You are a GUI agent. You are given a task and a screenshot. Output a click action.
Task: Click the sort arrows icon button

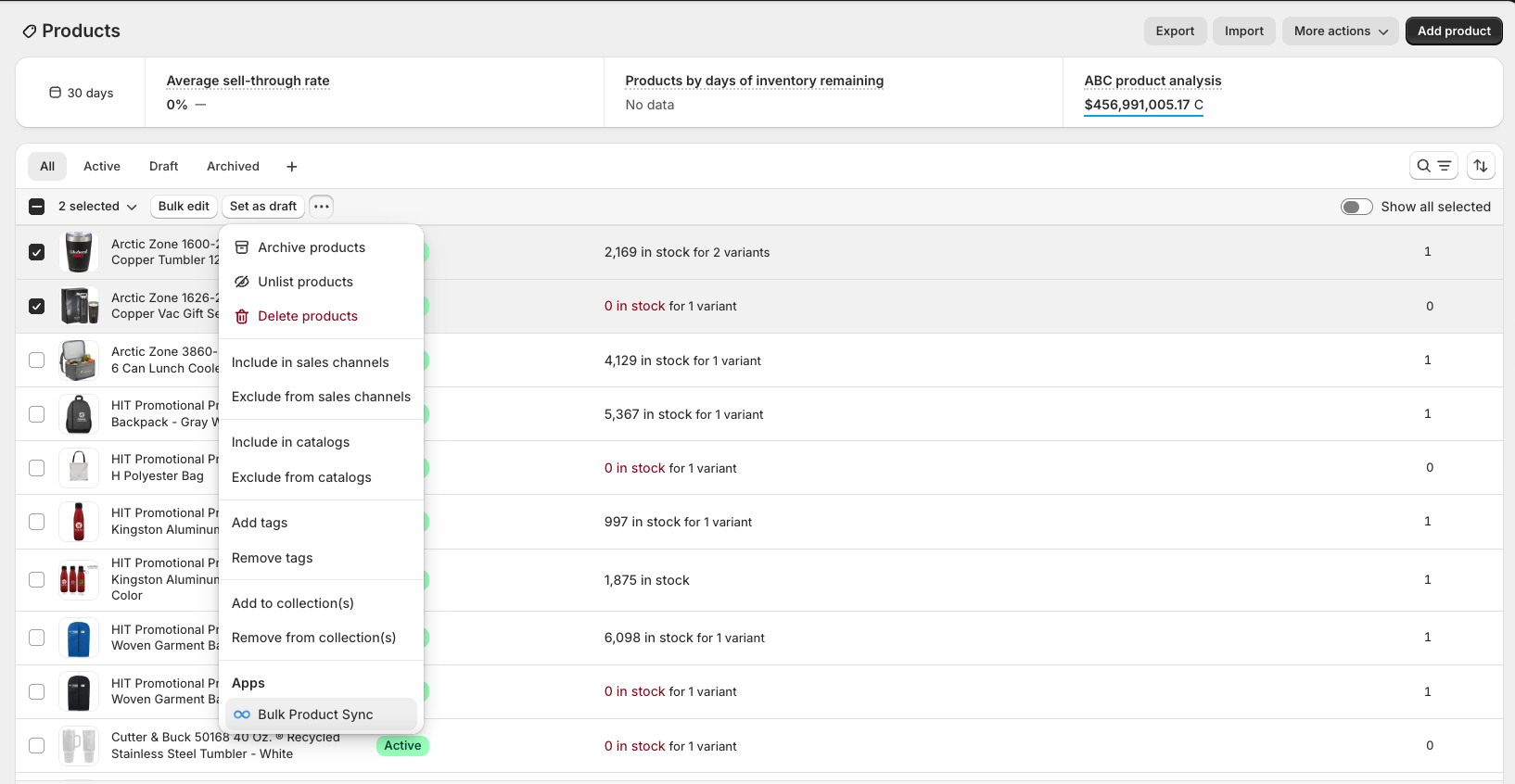click(x=1481, y=166)
